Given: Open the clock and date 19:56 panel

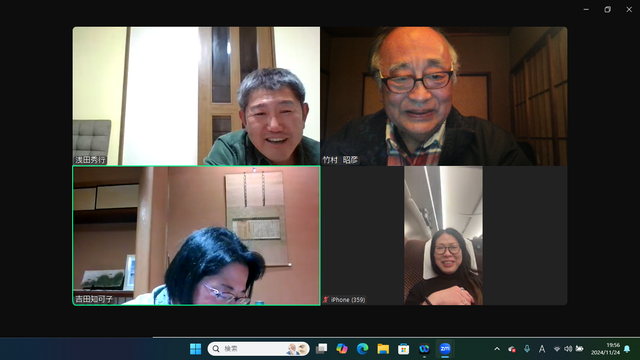Looking at the screenshot, I should coord(605,349).
